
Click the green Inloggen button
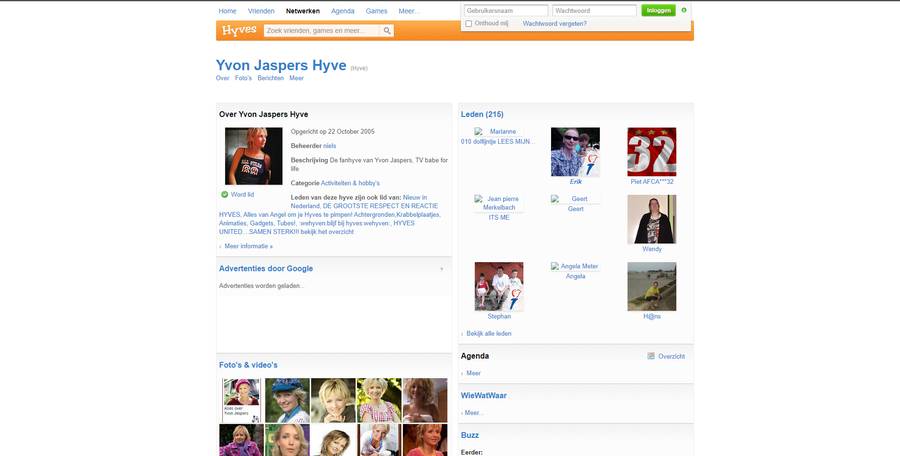[x=658, y=10]
